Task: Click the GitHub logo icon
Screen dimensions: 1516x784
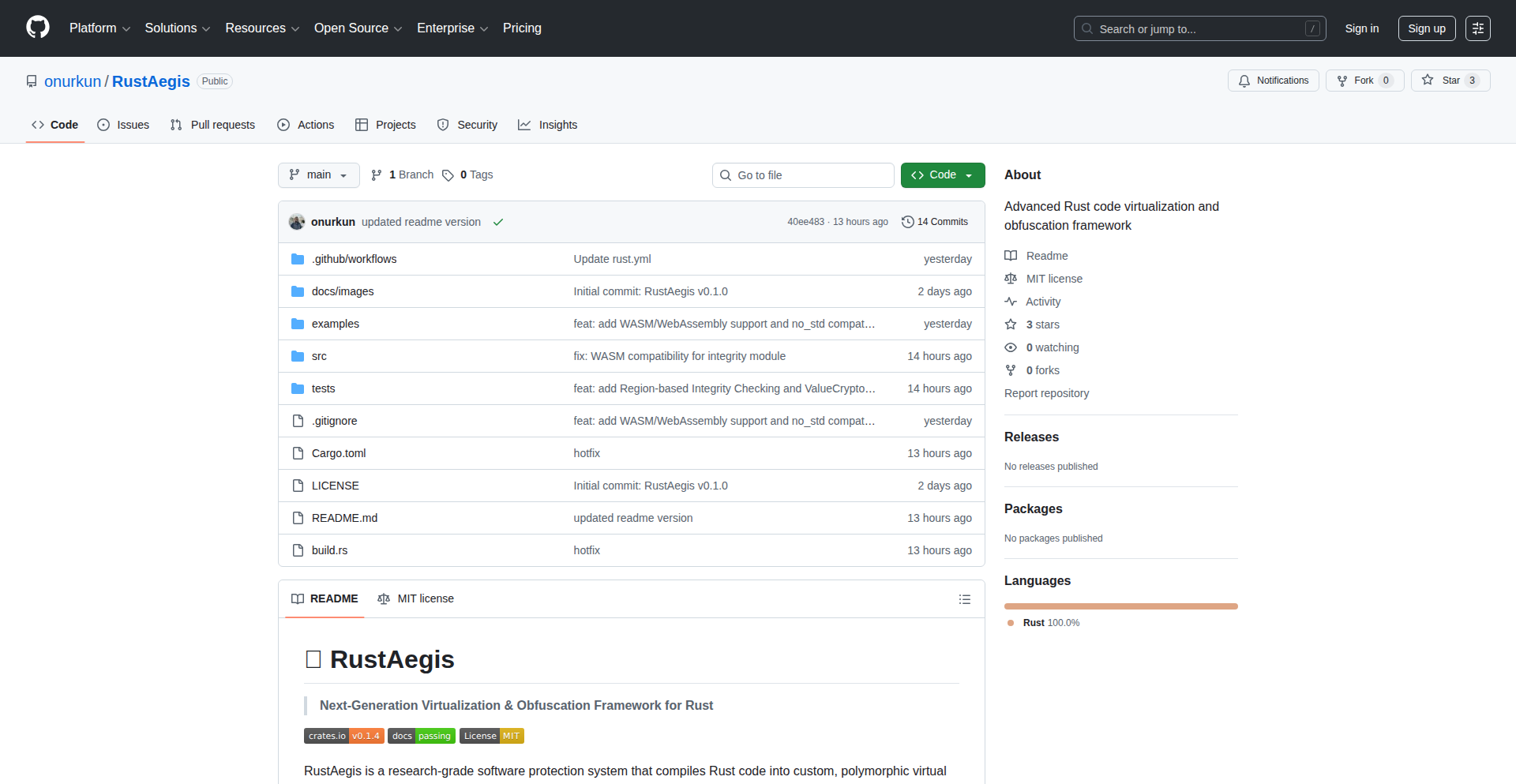Action: 38,28
